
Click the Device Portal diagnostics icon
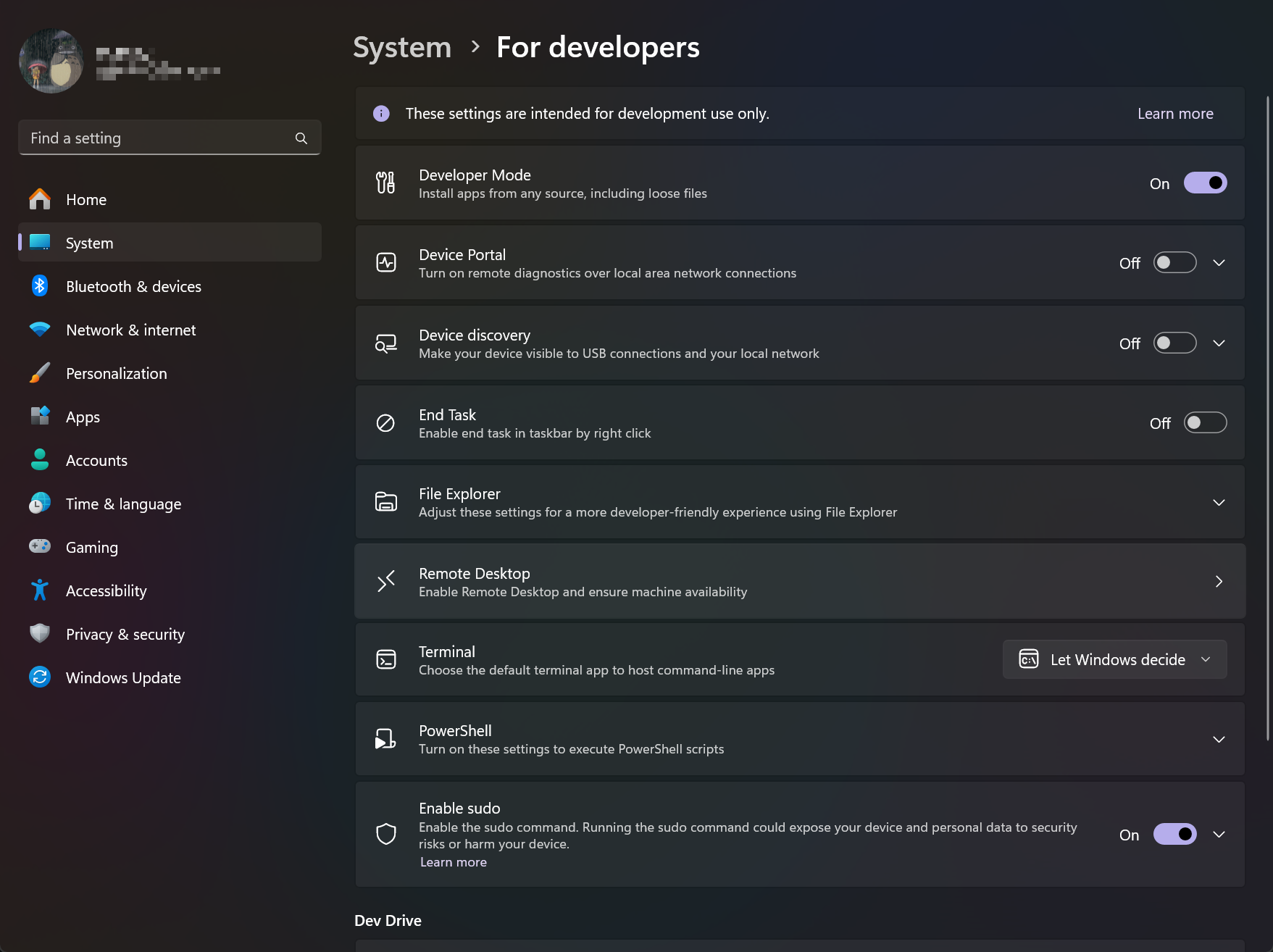[386, 262]
